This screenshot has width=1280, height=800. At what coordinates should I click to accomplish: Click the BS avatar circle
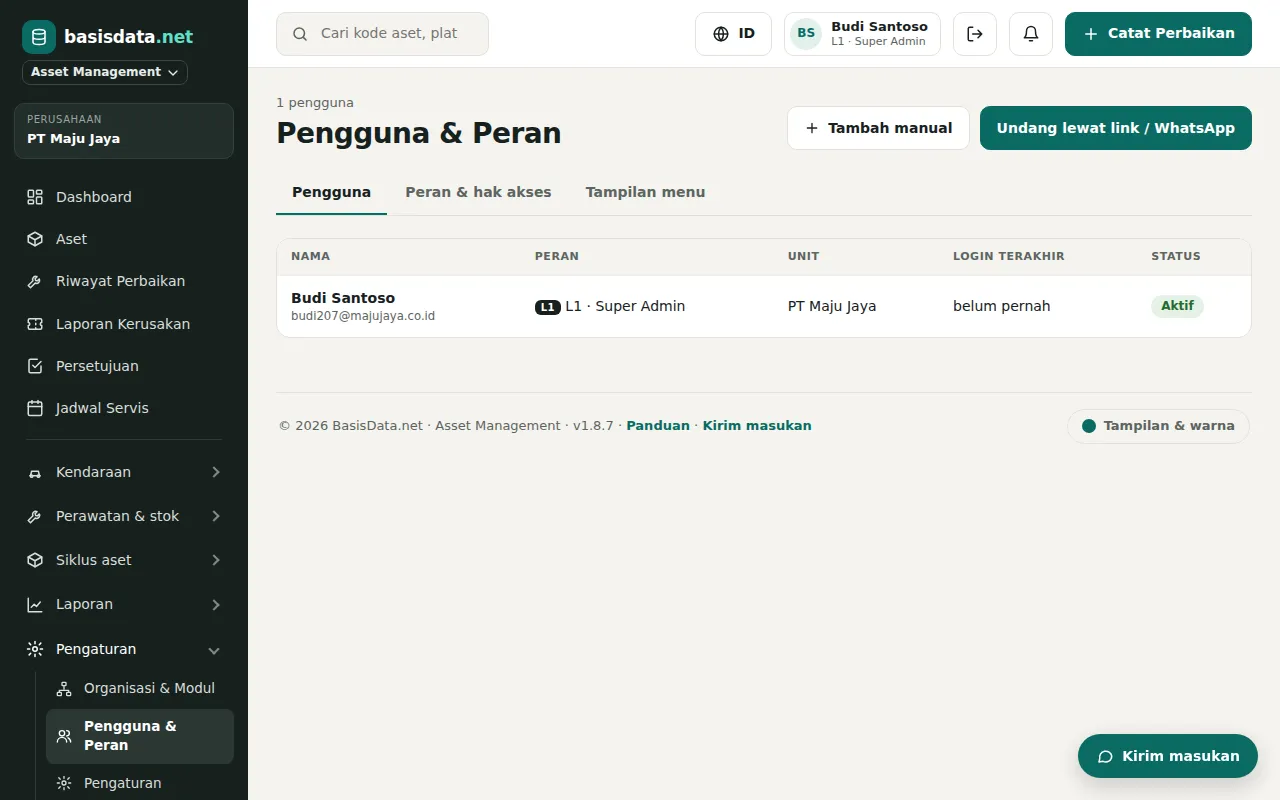click(x=806, y=34)
